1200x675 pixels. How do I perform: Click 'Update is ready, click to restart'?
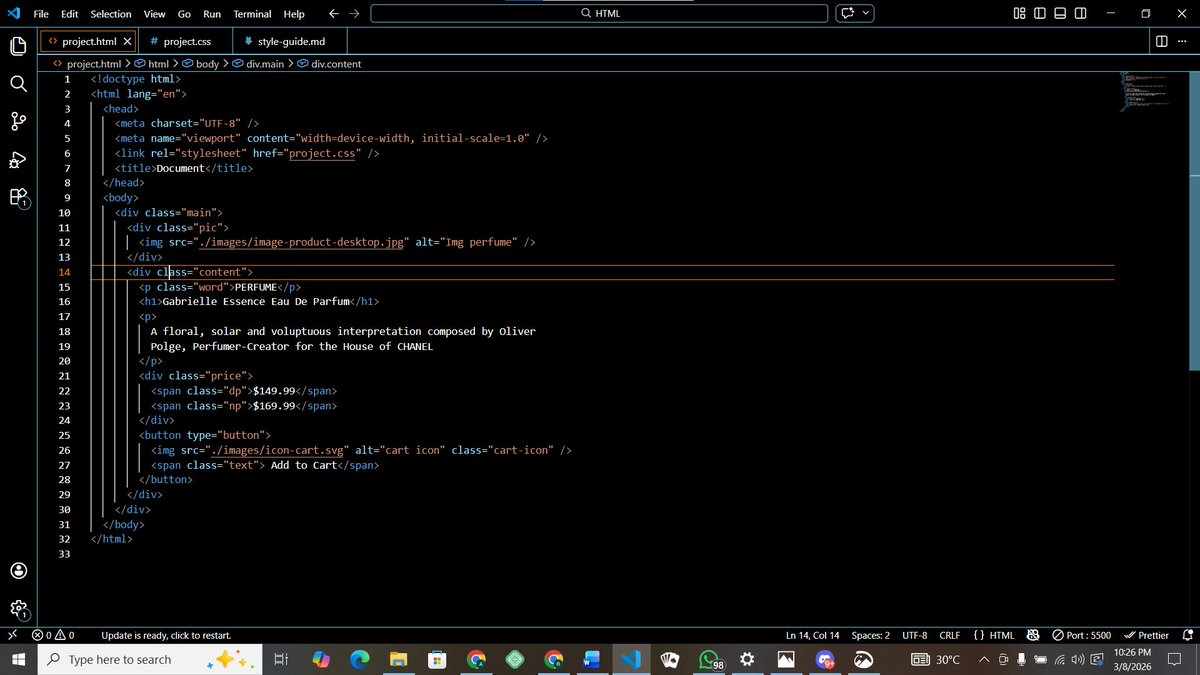click(x=167, y=634)
